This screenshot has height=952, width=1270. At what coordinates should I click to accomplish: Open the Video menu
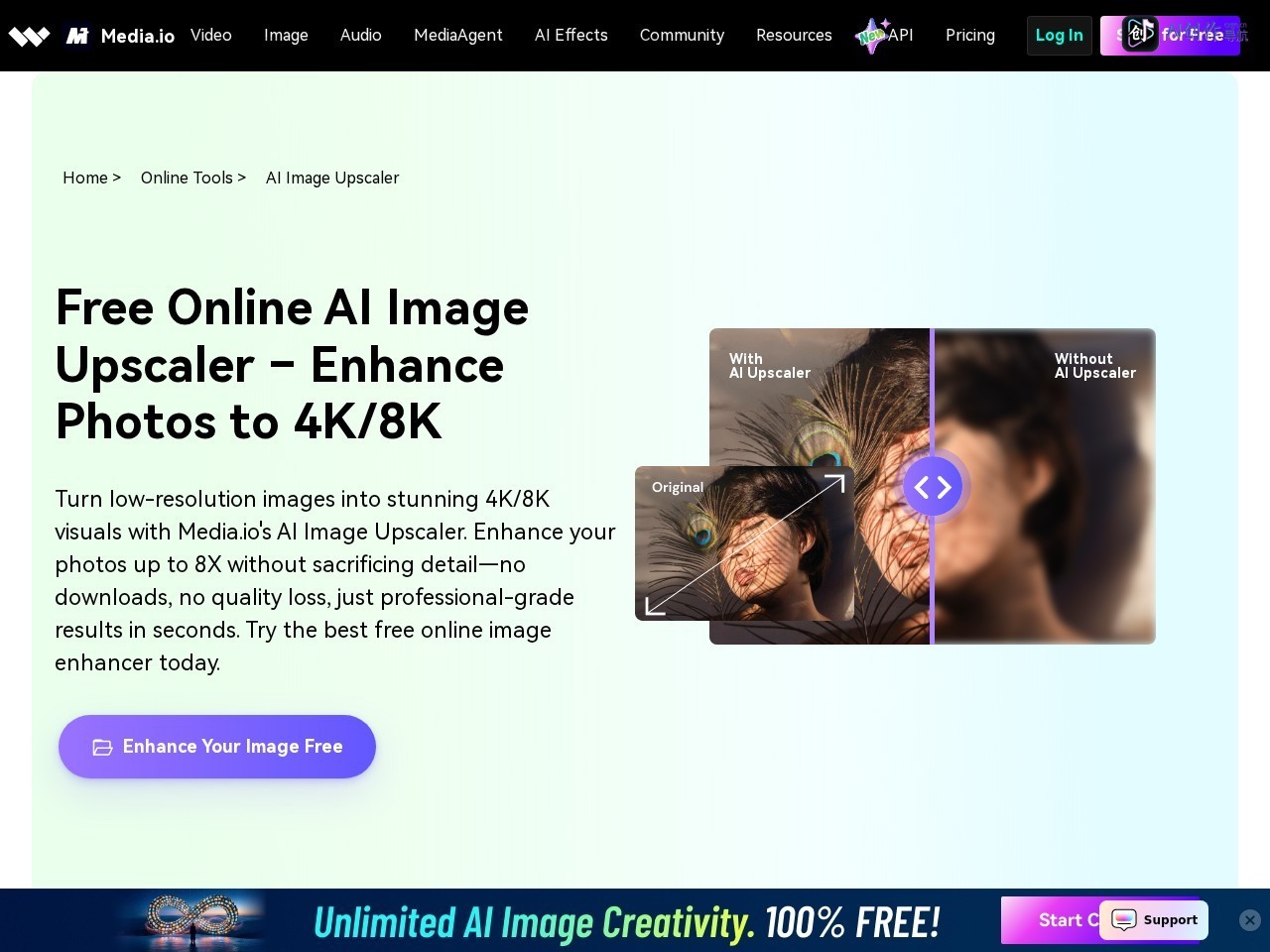click(x=211, y=35)
